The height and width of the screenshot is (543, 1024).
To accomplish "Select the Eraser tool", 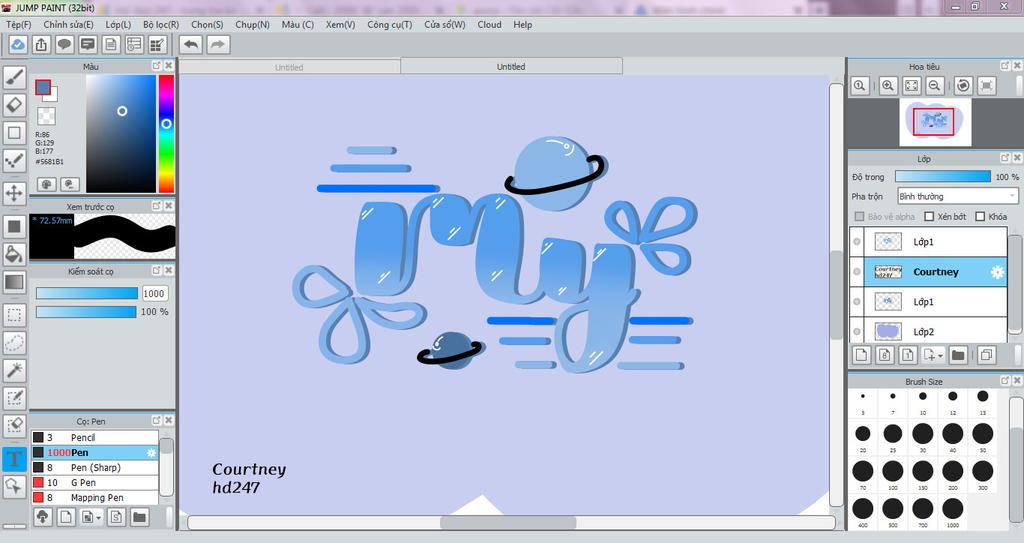I will [x=14, y=105].
